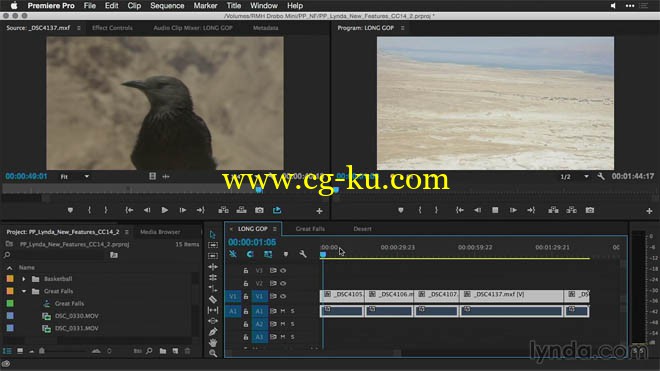660x371 pixels.
Task: Toggle Snap in the timeline header
Action: tap(250, 254)
